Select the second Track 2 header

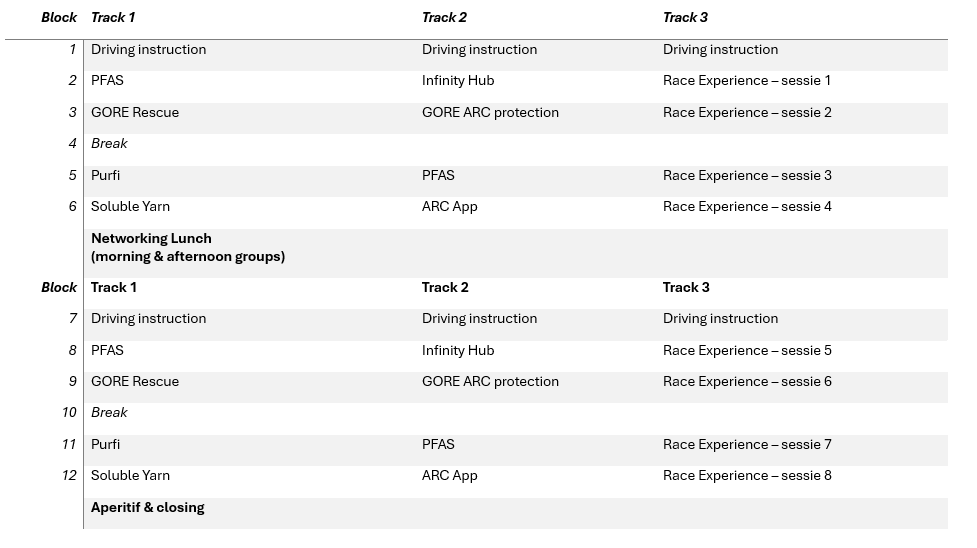(x=445, y=287)
